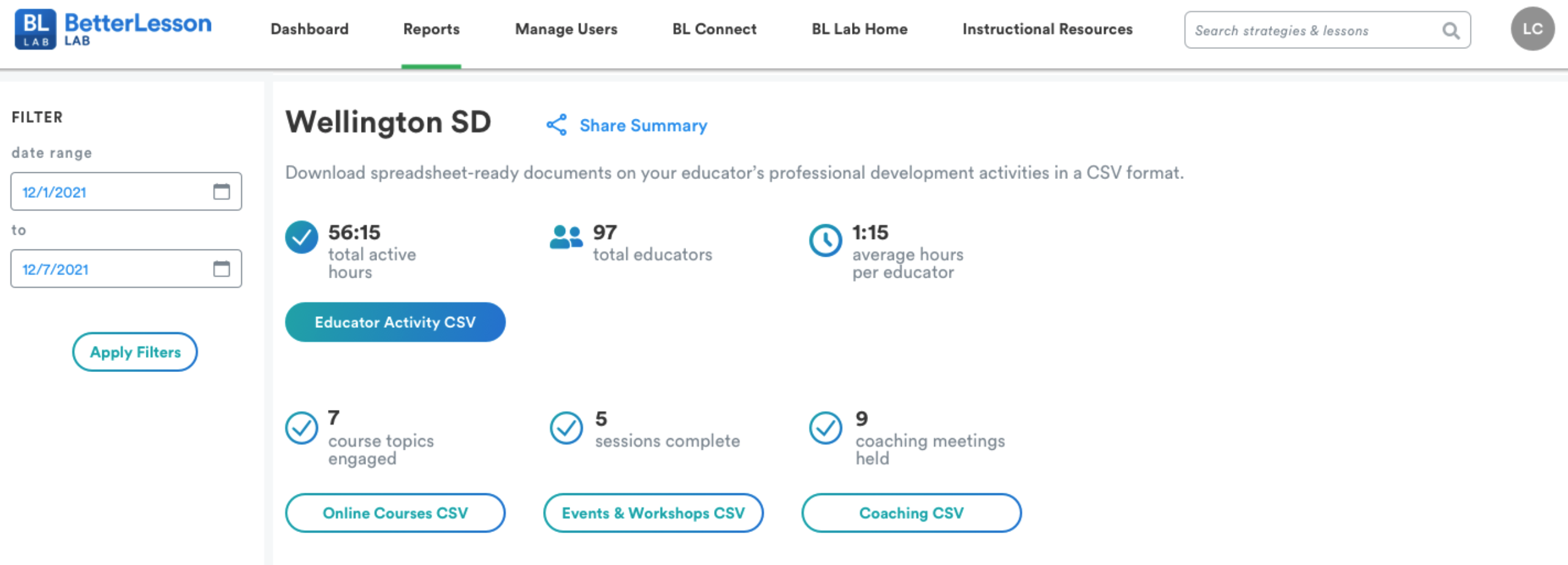Image resolution: width=1568 pixels, height=565 pixels.
Task: Click the Share Summary link
Action: pos(643,126)
